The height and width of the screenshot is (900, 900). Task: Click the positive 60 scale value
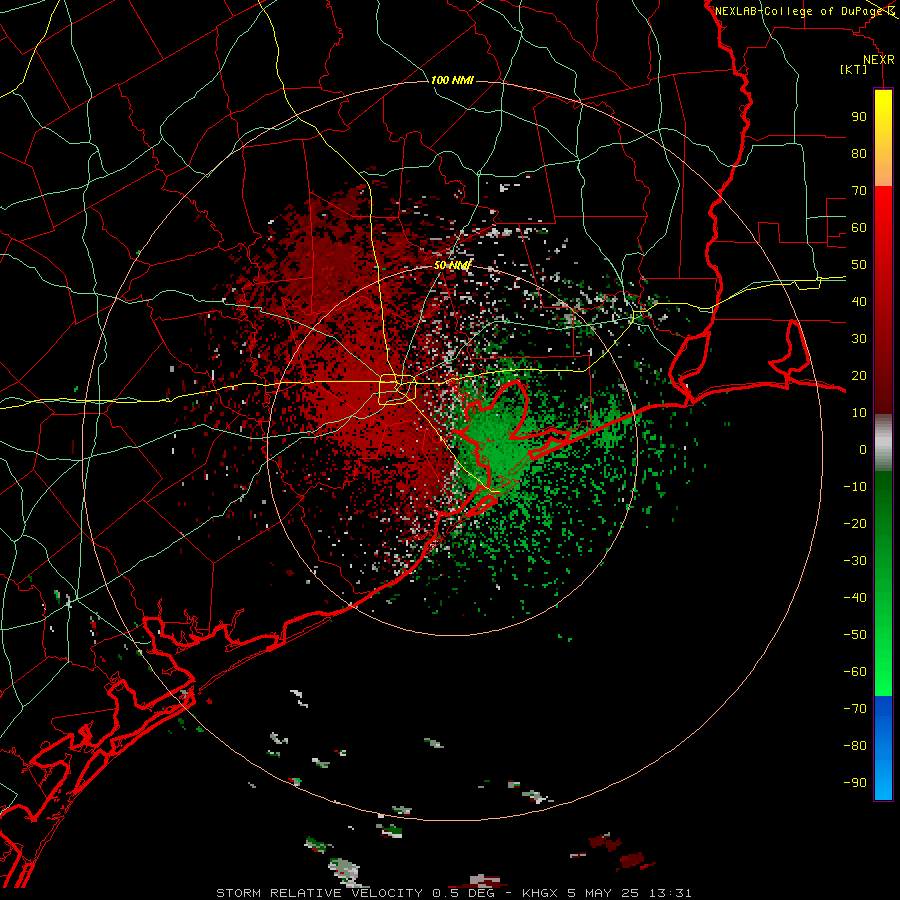859,227
